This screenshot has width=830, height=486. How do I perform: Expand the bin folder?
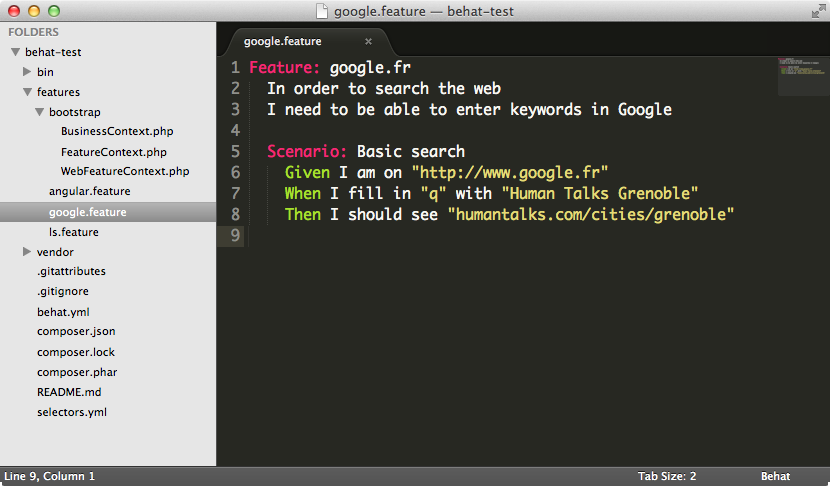(x=27, y=71)
